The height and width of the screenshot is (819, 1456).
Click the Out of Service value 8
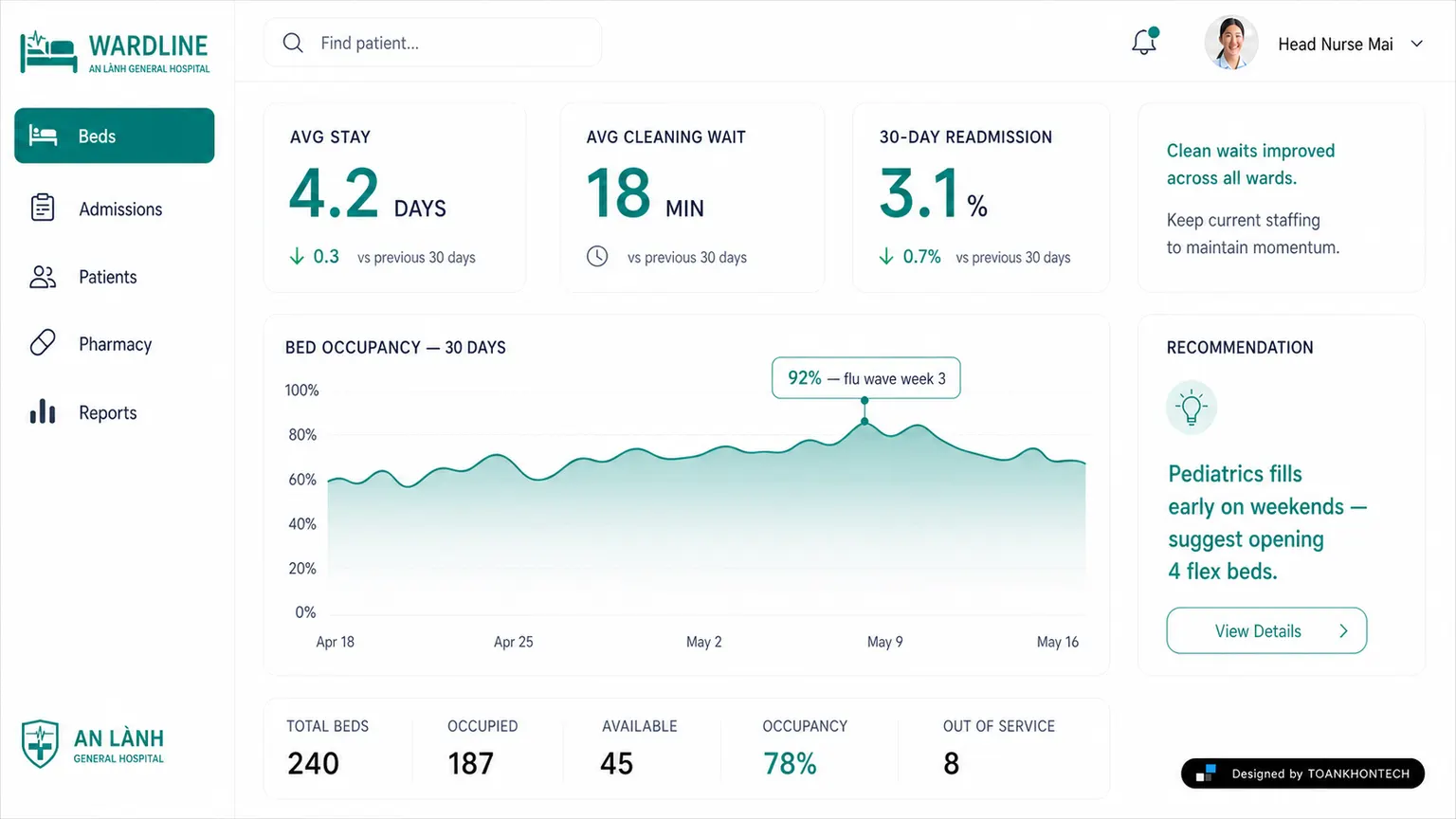[951, 763]
